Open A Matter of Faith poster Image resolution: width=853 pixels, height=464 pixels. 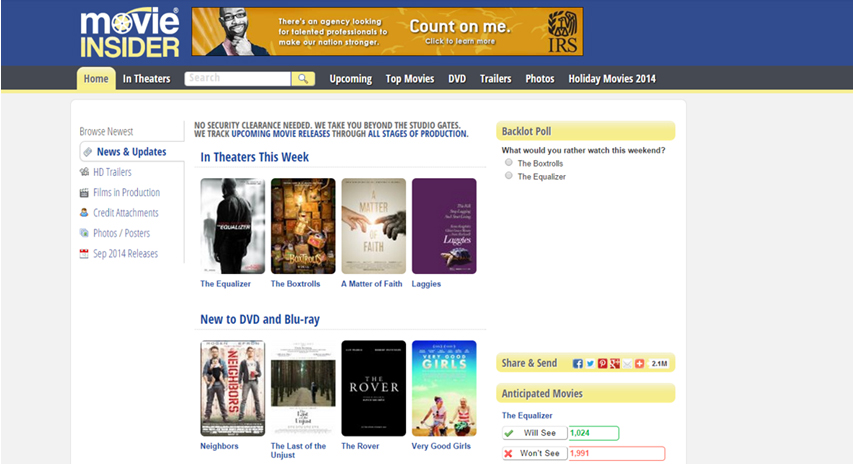373,226
